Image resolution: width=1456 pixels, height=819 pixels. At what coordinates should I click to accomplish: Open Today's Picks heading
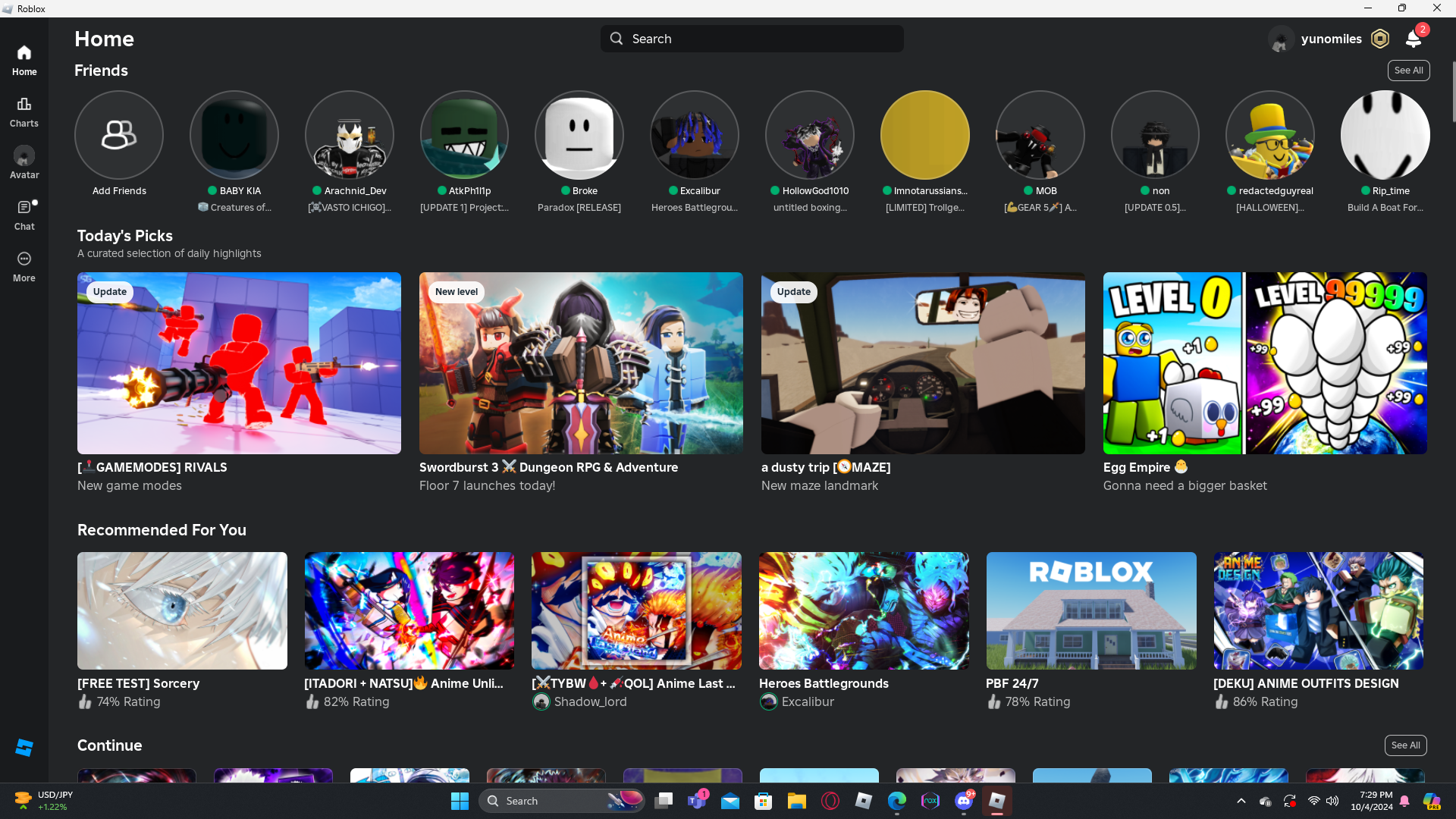[x=125, y=236]
